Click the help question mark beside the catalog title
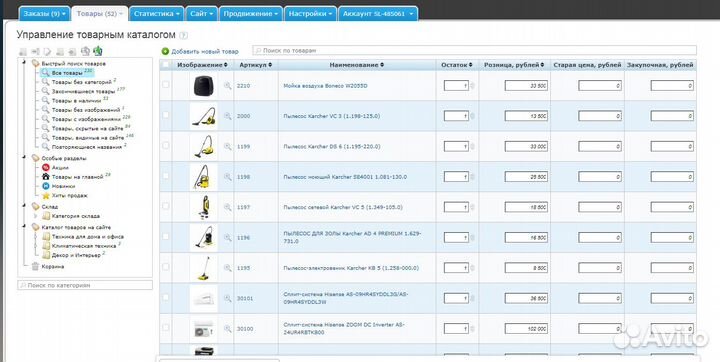 click(183, 35)
